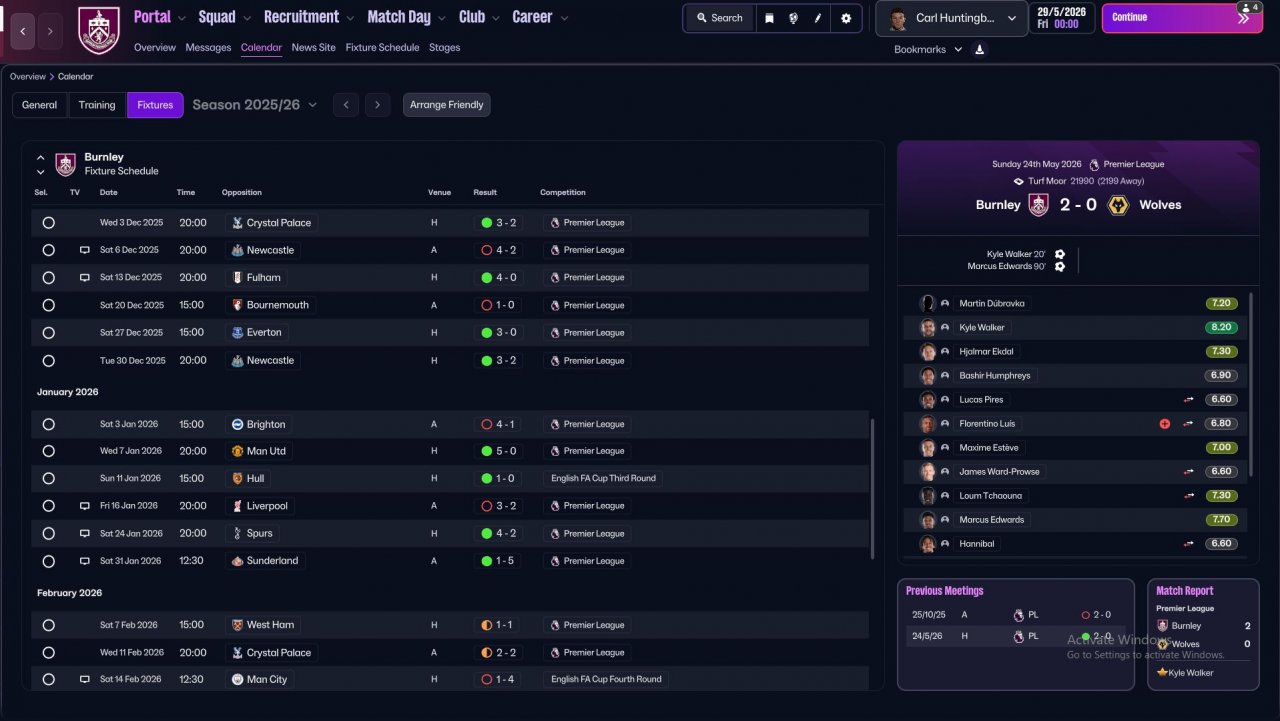
Task: Open the bookmark icon in the top toolbar
Action: (x=769, y=18)
